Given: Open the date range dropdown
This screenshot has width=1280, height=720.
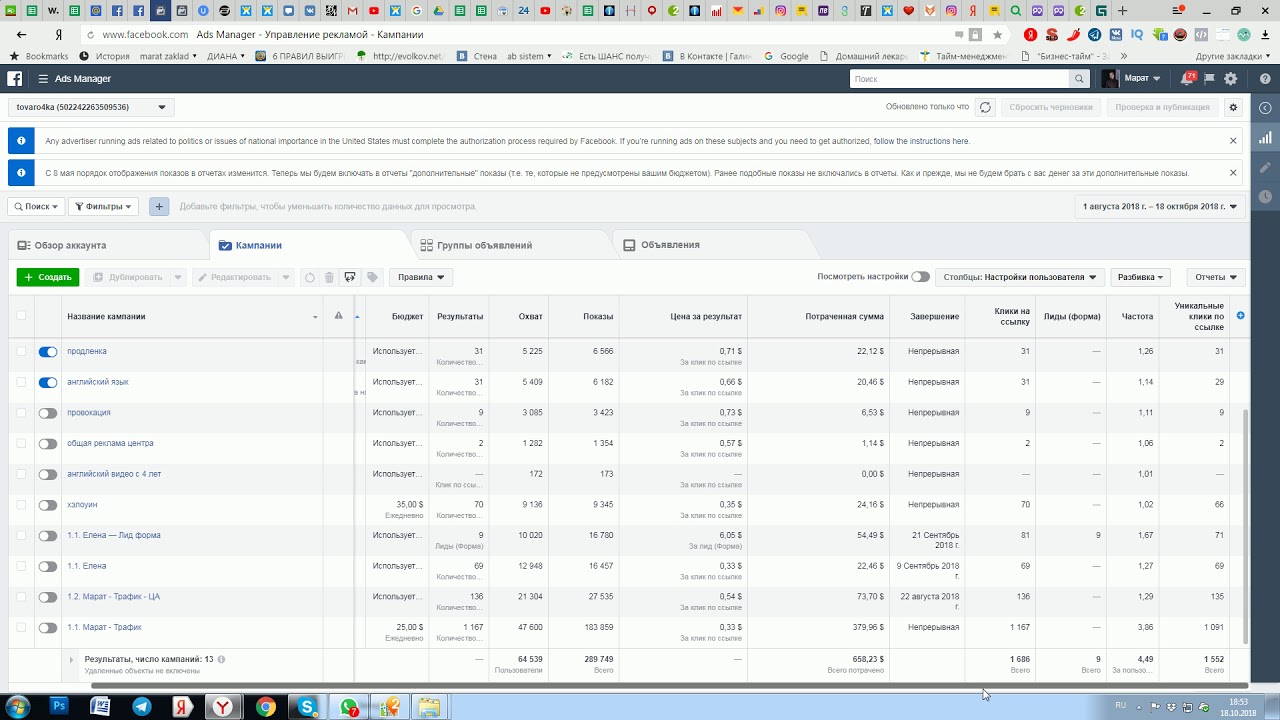Looking at the screenshot, I should (1160, 207).
